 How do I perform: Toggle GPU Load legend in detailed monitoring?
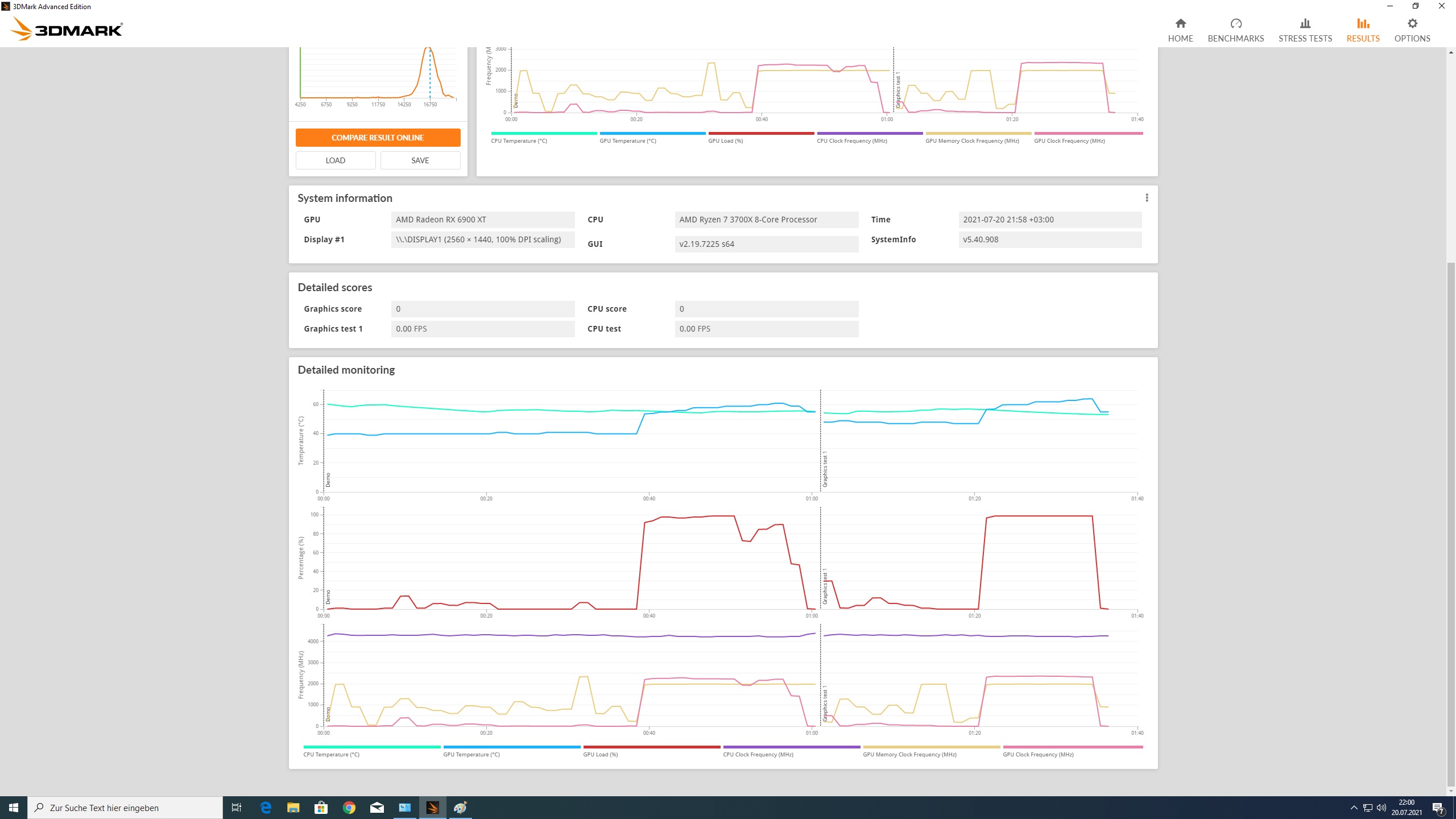point(600,754)
